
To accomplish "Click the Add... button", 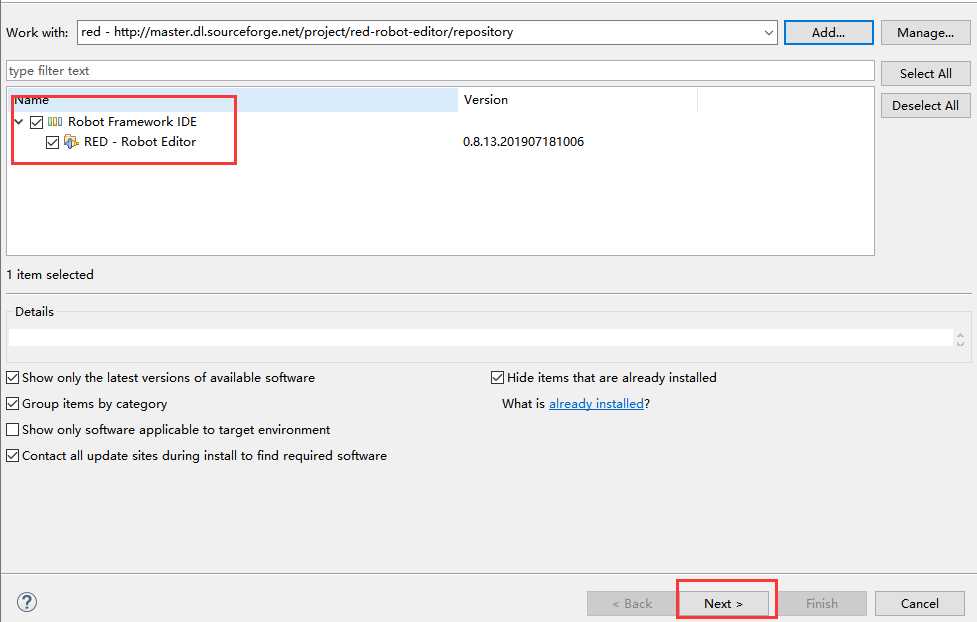I will [829, 32].
